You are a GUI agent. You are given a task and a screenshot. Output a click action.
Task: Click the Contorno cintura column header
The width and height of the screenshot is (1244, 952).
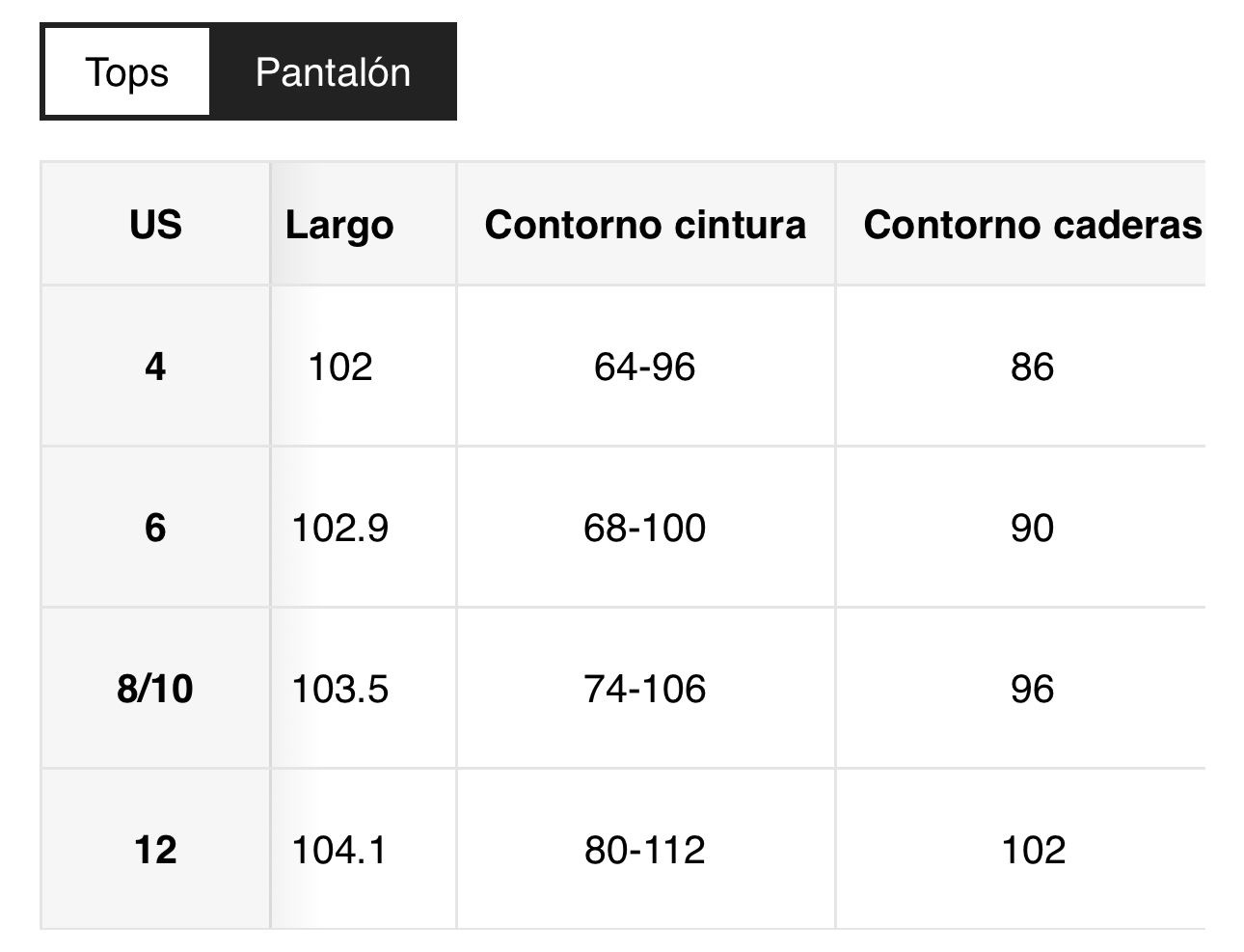(x=645, y=225)
